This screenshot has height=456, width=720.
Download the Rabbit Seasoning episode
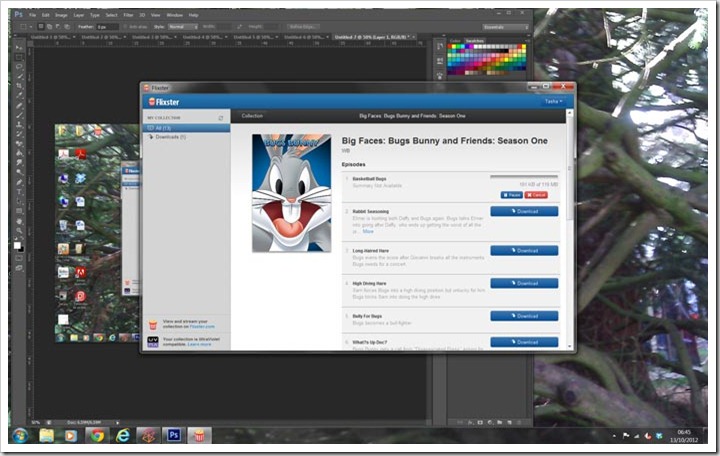524,211
